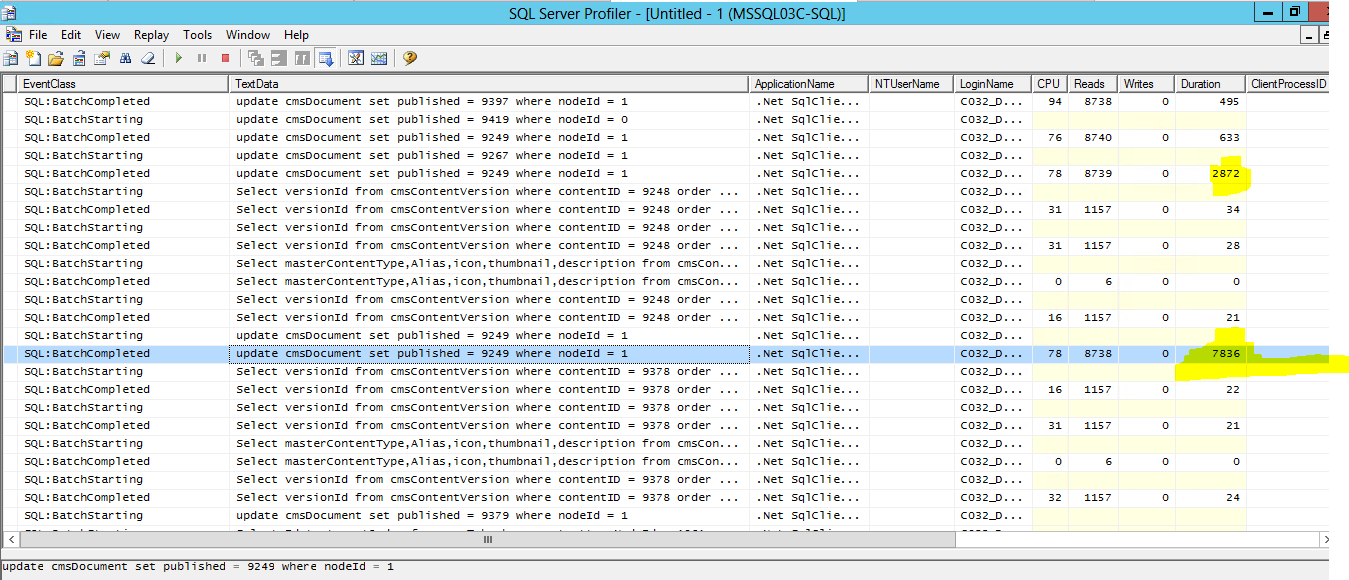Click the Reads value 8740

[1096, 137]
